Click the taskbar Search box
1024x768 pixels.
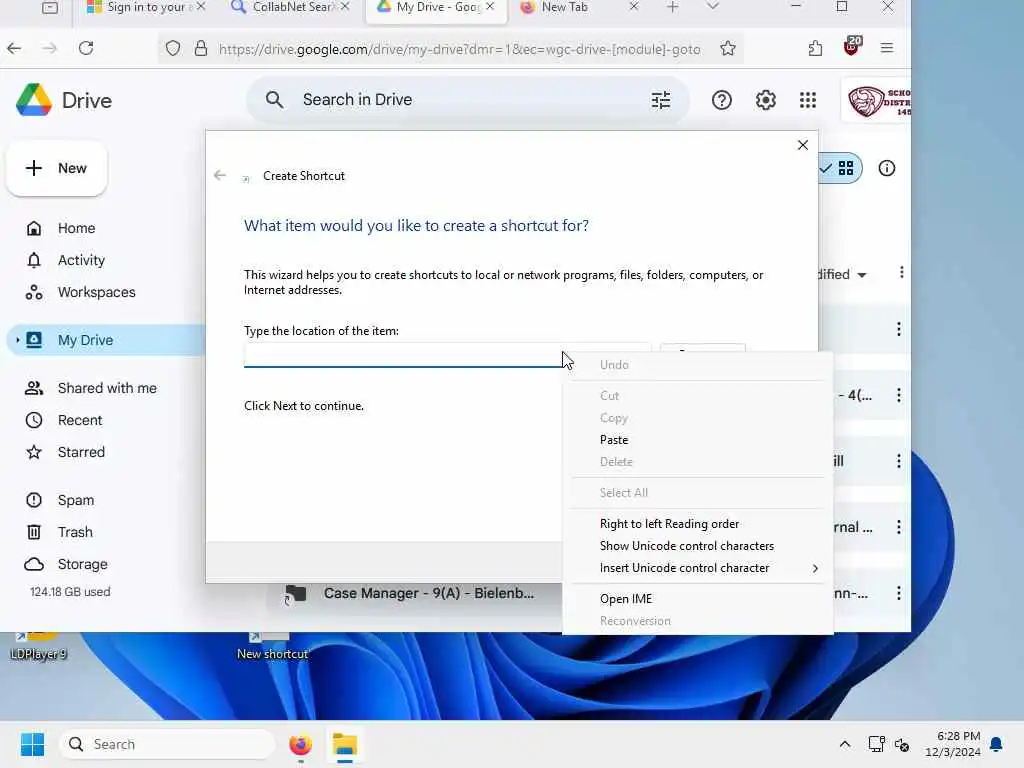tap(168, 744)
